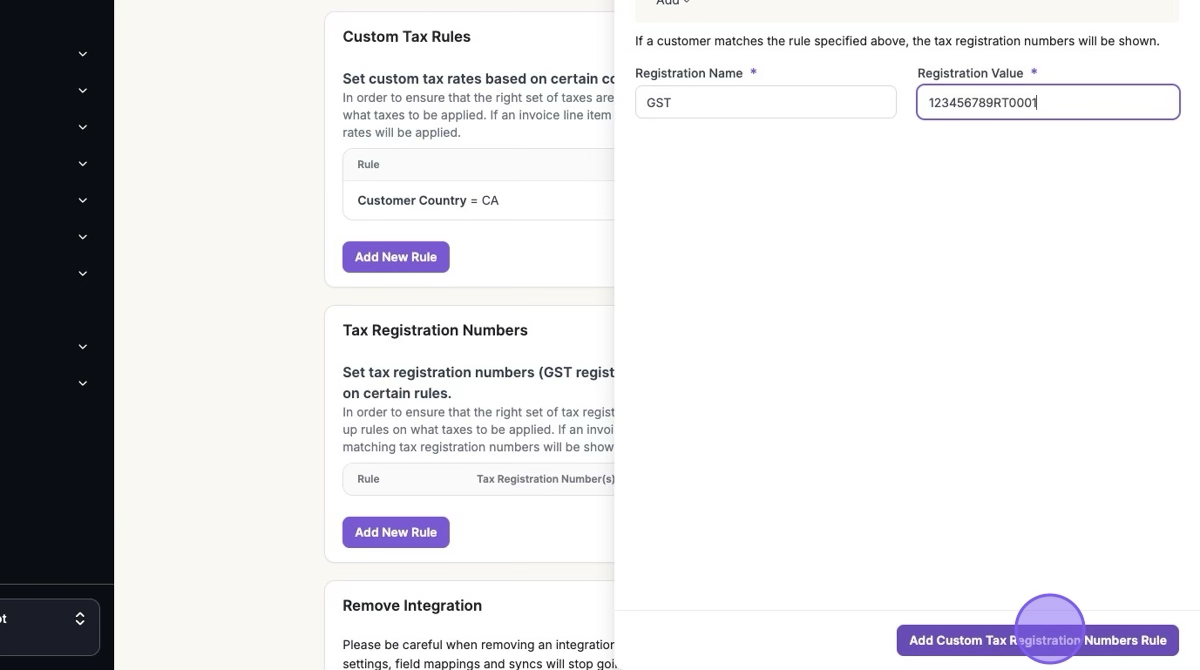Expand the fourth sidebar menu chevron
This screenshot has height=670, width=1200.
[x=83, y=164]
